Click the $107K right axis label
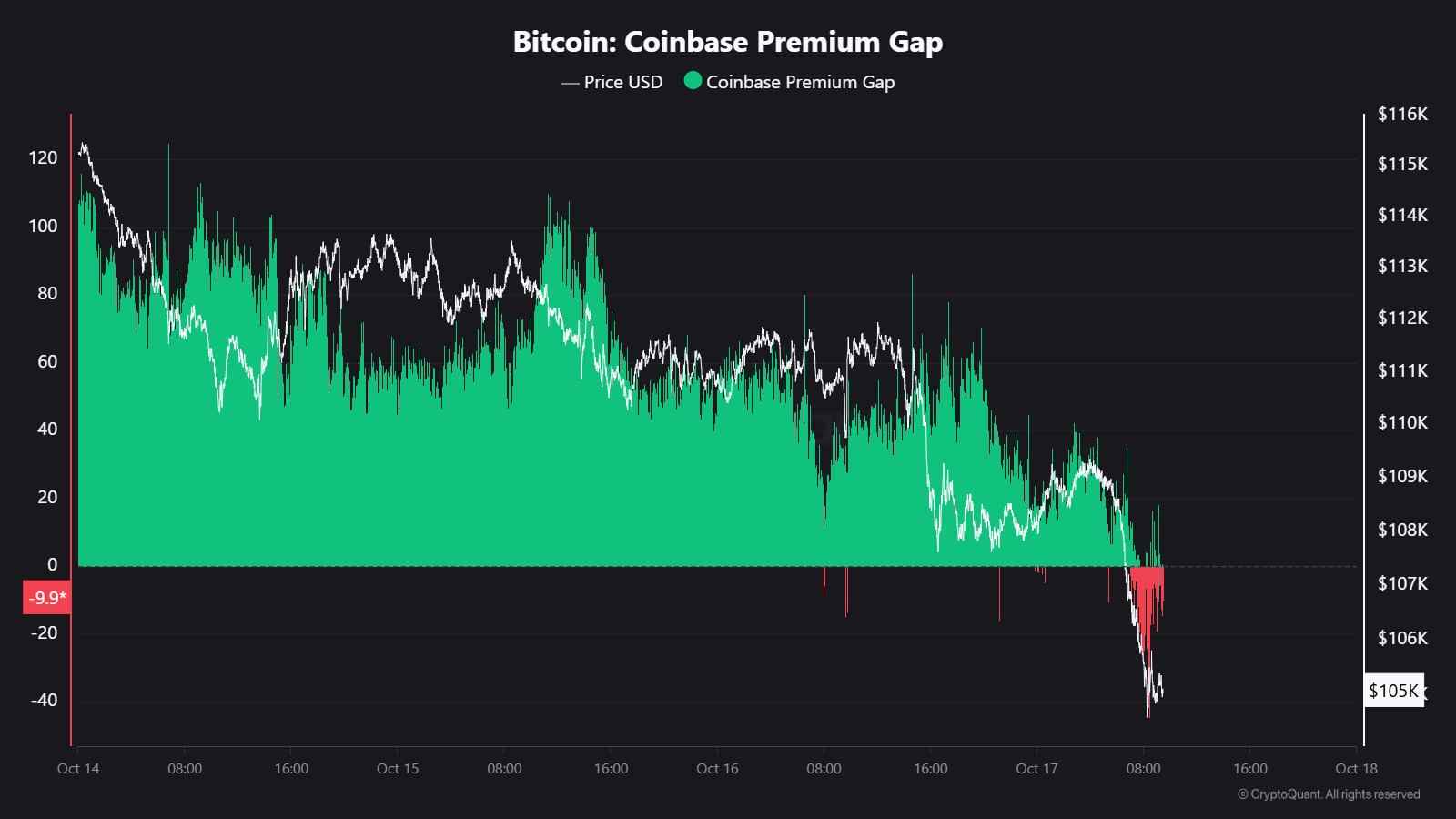Viewport: 1456px width, 819px height. pyautogui.click(x=1402, y=582)
